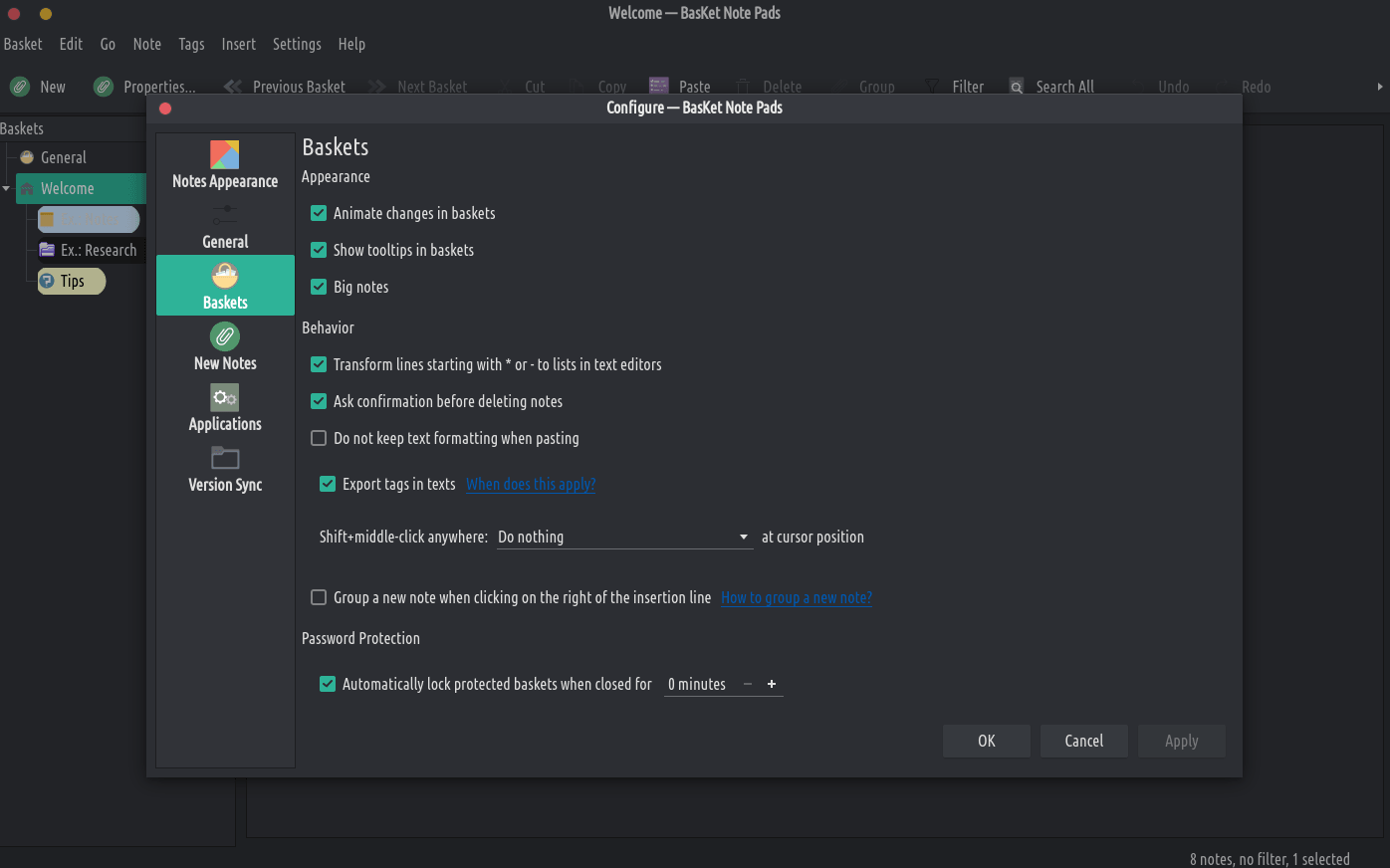Select the General sliders icon in sidebar
The image size is (1390, 868).
click(225, 214)
